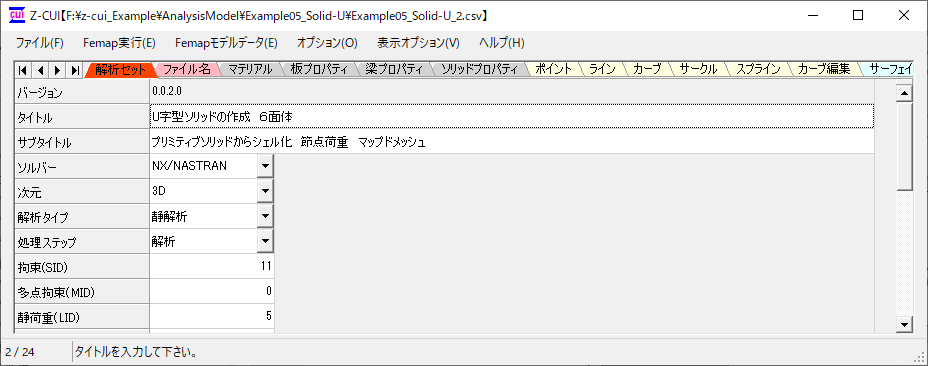The height and width of the screenshot is (366, 928).
Task: Expand the 解析タイプ dropdown arrow
Action: 266,216
